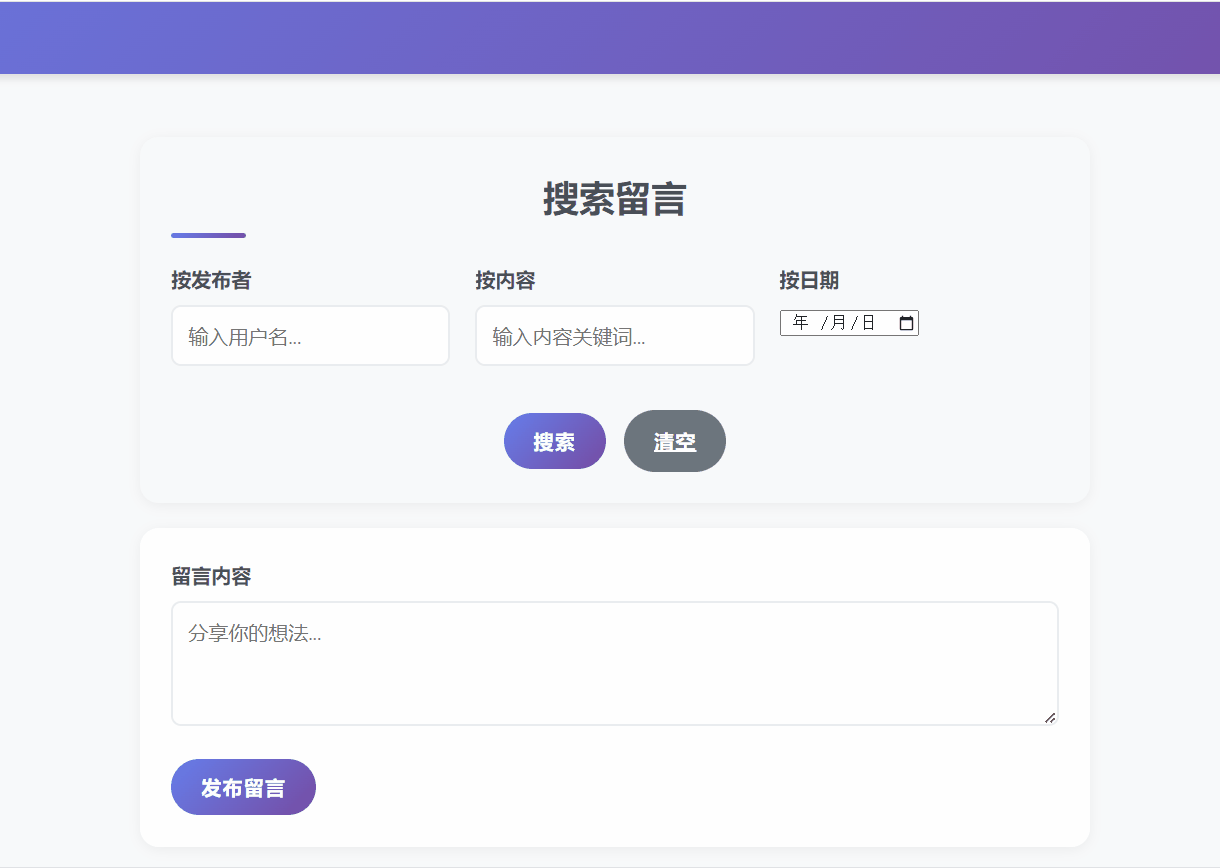This screenshot has height=868, width=1220.
Task: Click the 按日期 field label
Action: click(x=810, y=280)
